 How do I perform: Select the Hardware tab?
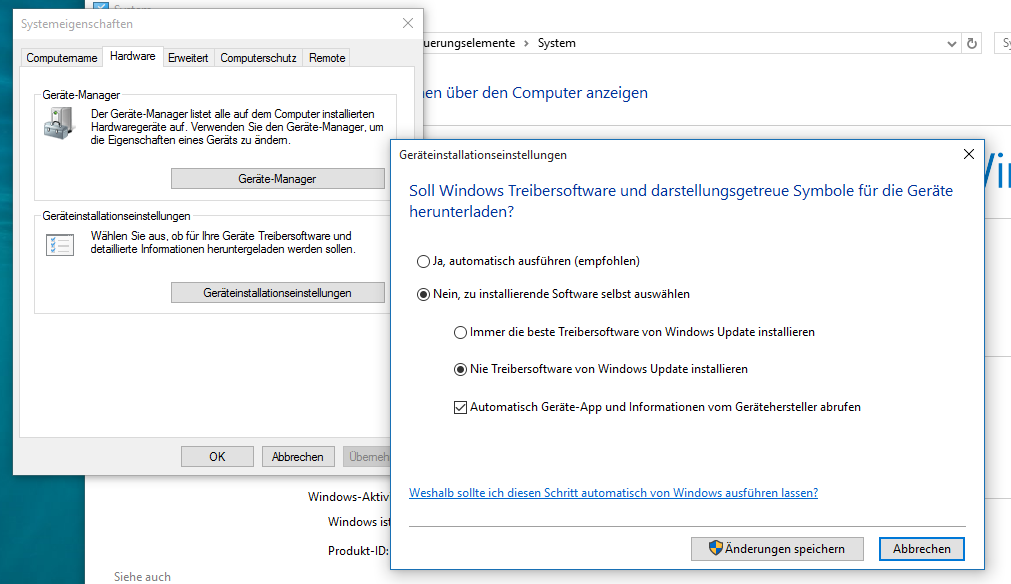133,56
